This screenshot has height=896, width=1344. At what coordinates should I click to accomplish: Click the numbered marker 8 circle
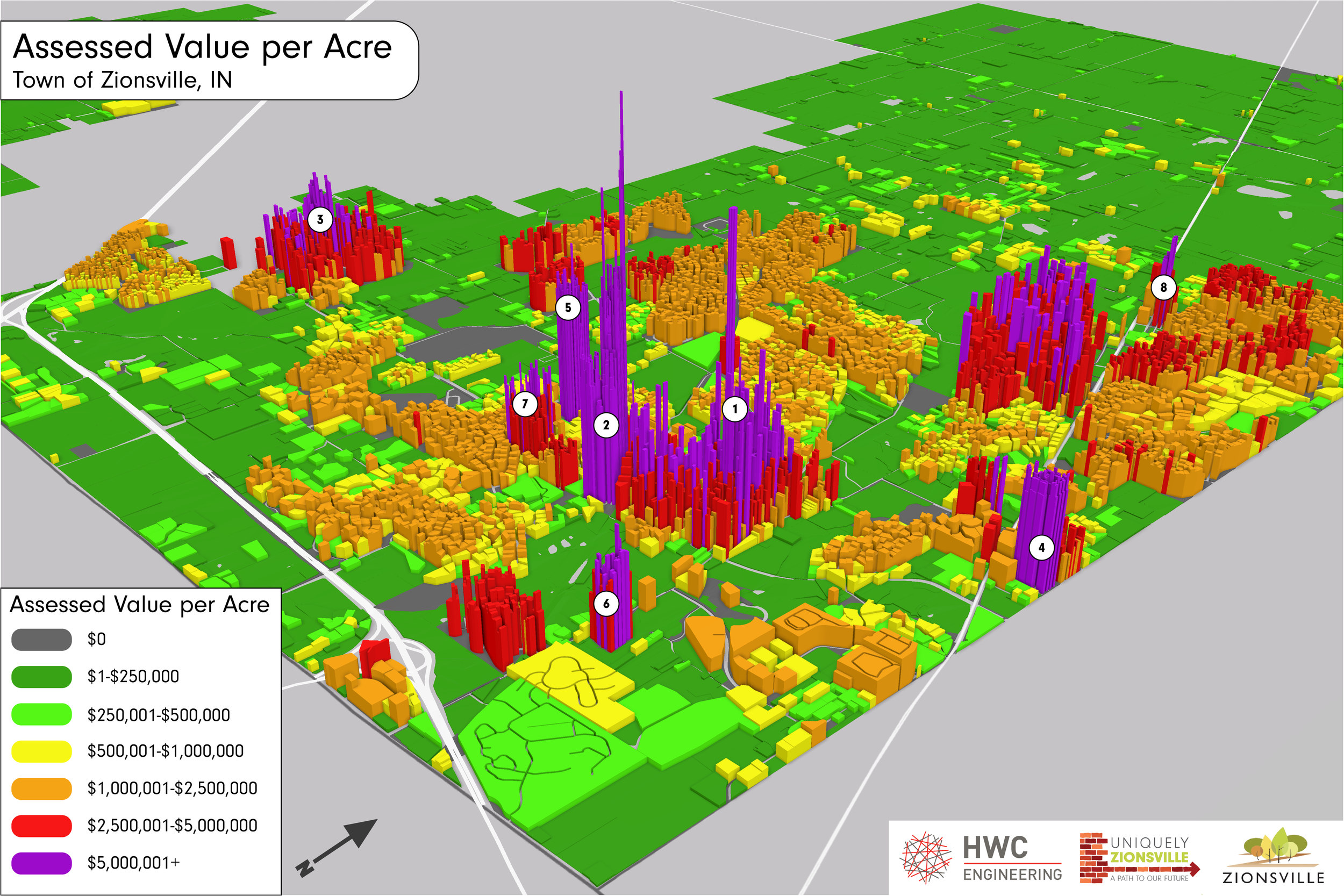pyautogui.click(x=1163, y=288)
